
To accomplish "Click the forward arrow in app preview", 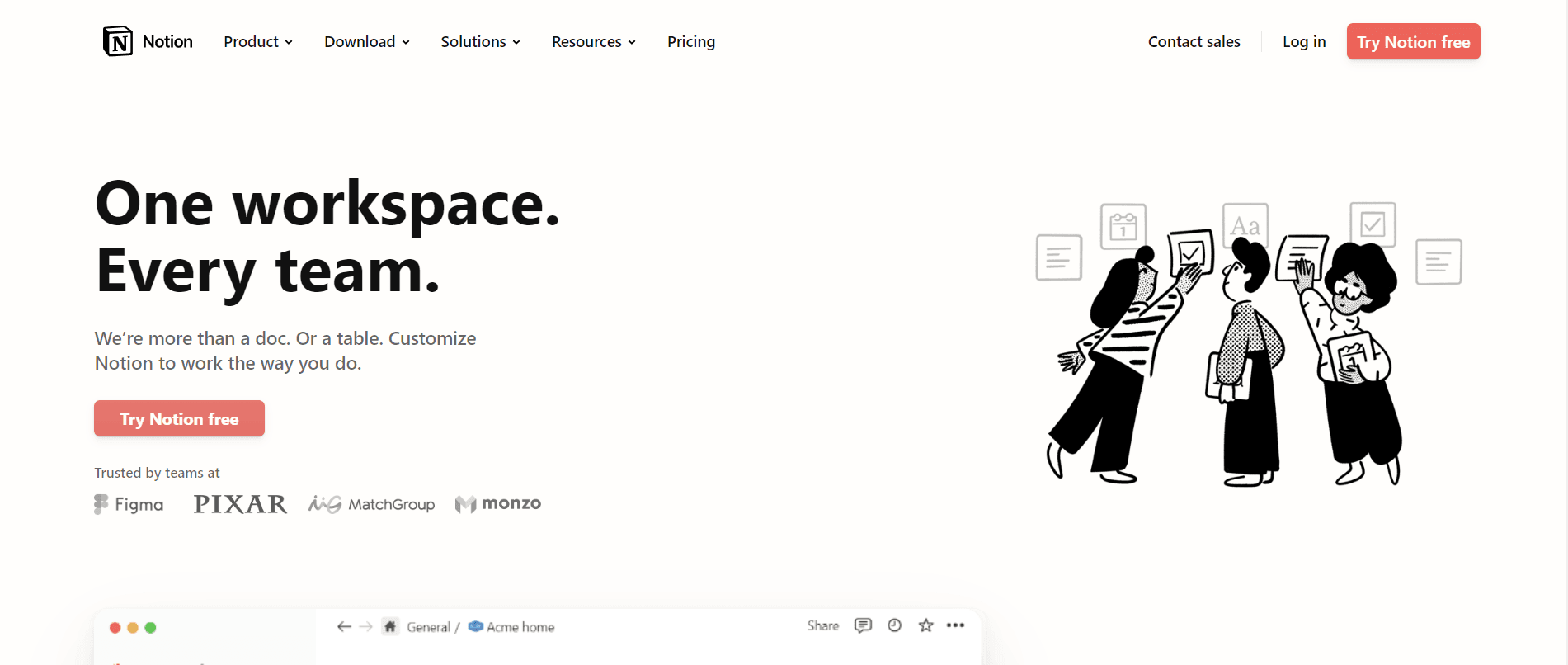I will [366, 627].
